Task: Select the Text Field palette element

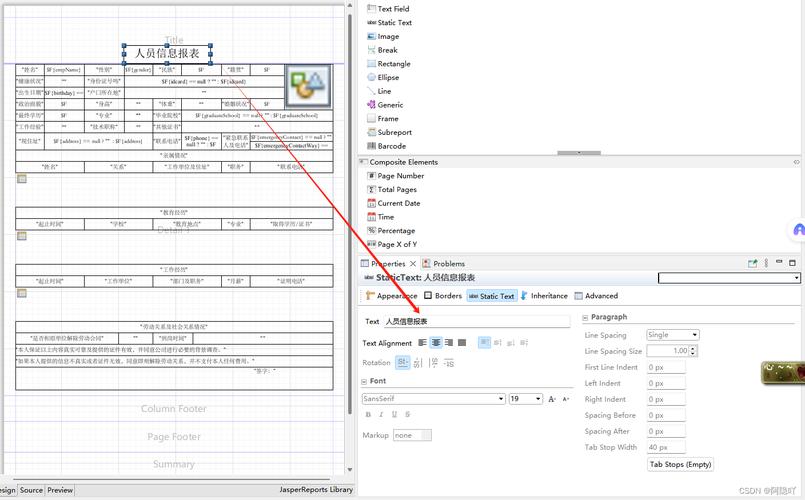Action: 388,9
